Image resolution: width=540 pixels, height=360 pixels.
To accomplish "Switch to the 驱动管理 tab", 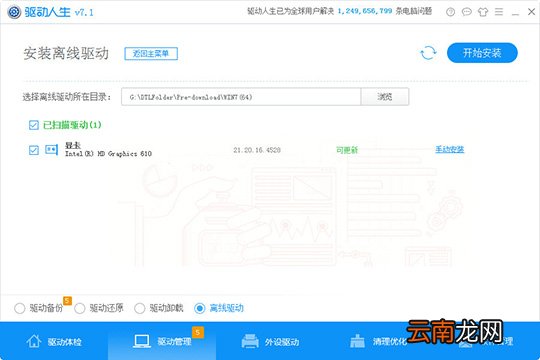I will (x=162, y=341).
